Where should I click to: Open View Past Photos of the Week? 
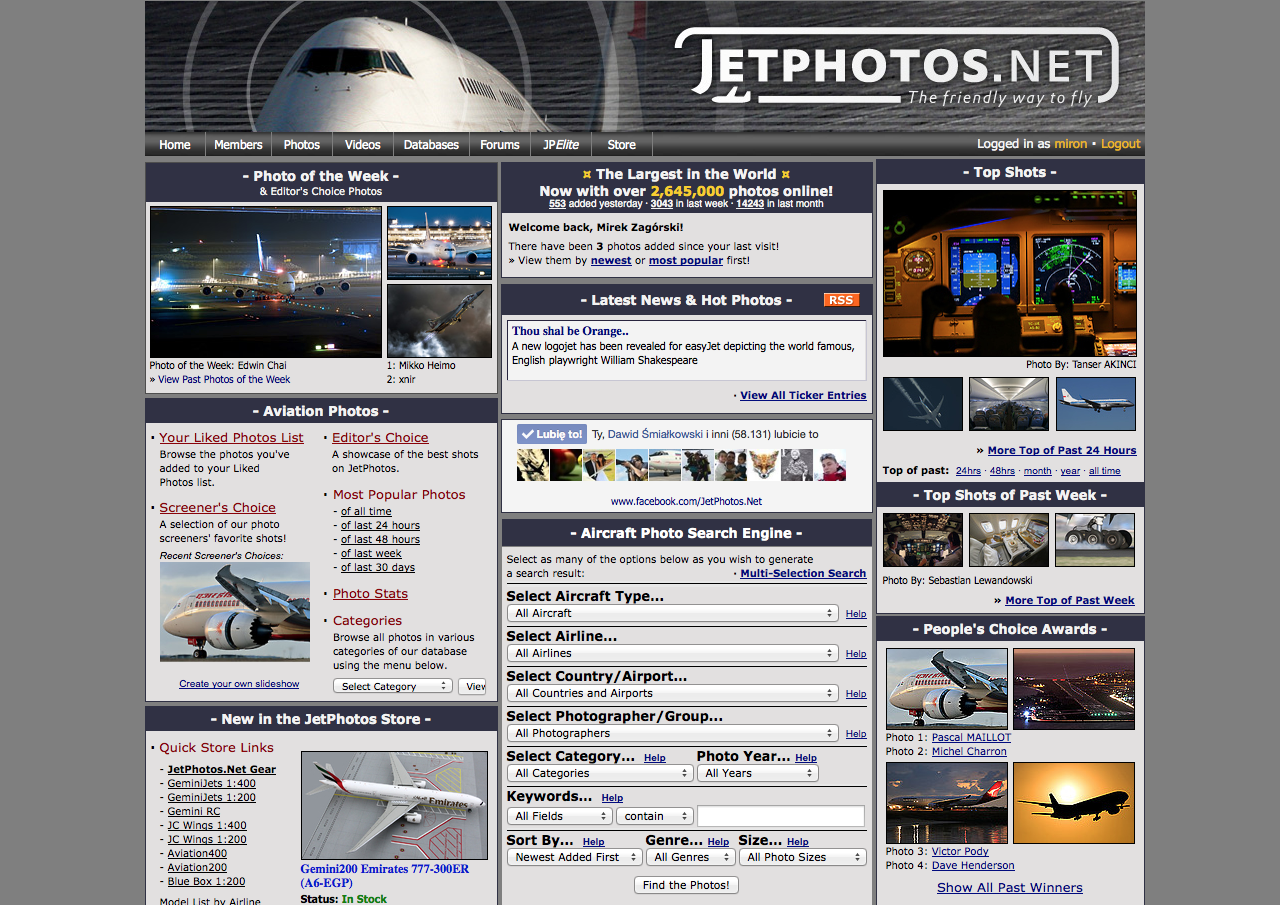click(224, 379)
